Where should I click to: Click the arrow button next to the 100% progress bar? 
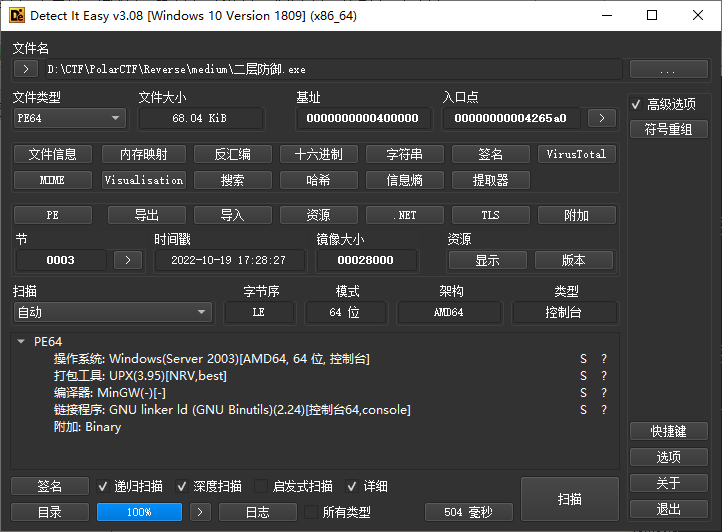point(200,512)
